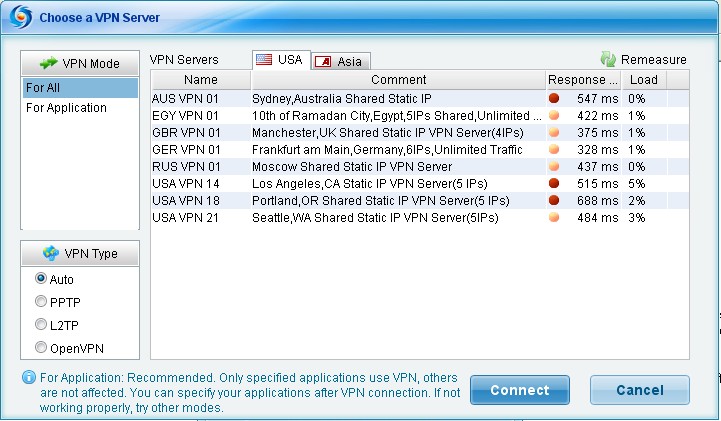Click the 422 ms response time value
Viewport: 721px width, 421px height.
[x=597, y=115]
